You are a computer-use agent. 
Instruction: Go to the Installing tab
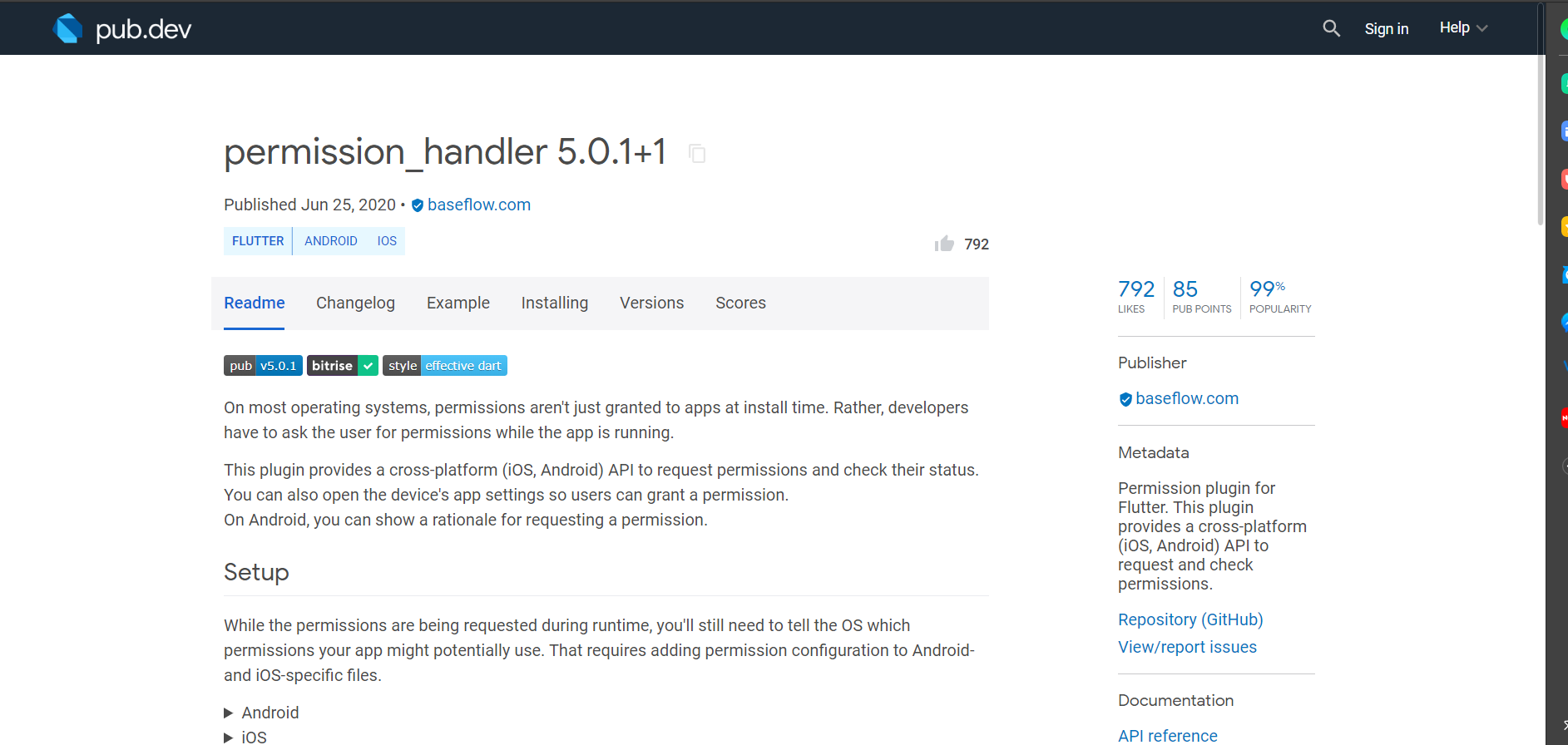point(555,303)
